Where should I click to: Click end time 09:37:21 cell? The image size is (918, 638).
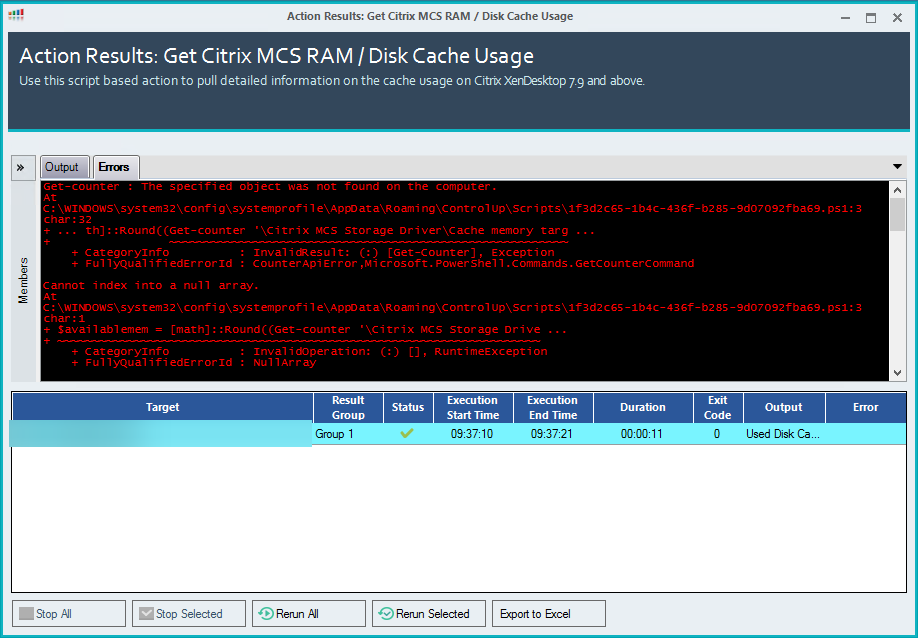tap(552, 434)
